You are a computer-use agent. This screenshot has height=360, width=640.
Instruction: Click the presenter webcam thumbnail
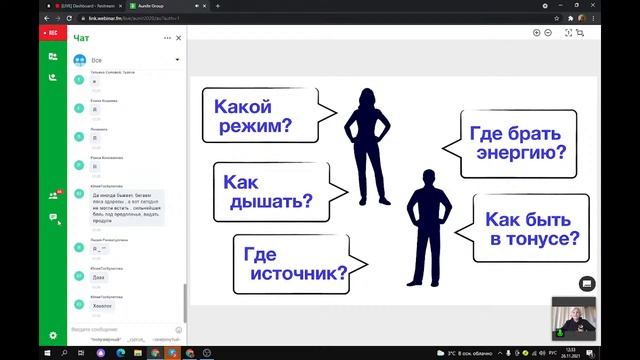(574, 319)
